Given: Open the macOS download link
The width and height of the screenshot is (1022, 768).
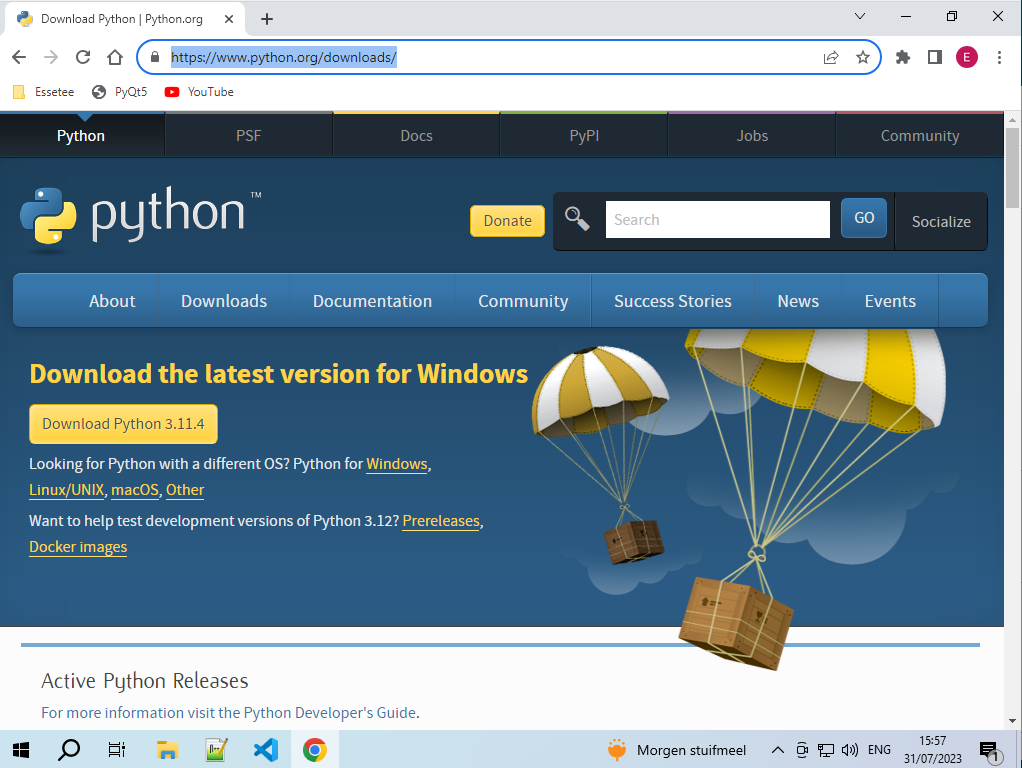Looking at the screenshot, I should pyautogui.click(x=135, y=490).
